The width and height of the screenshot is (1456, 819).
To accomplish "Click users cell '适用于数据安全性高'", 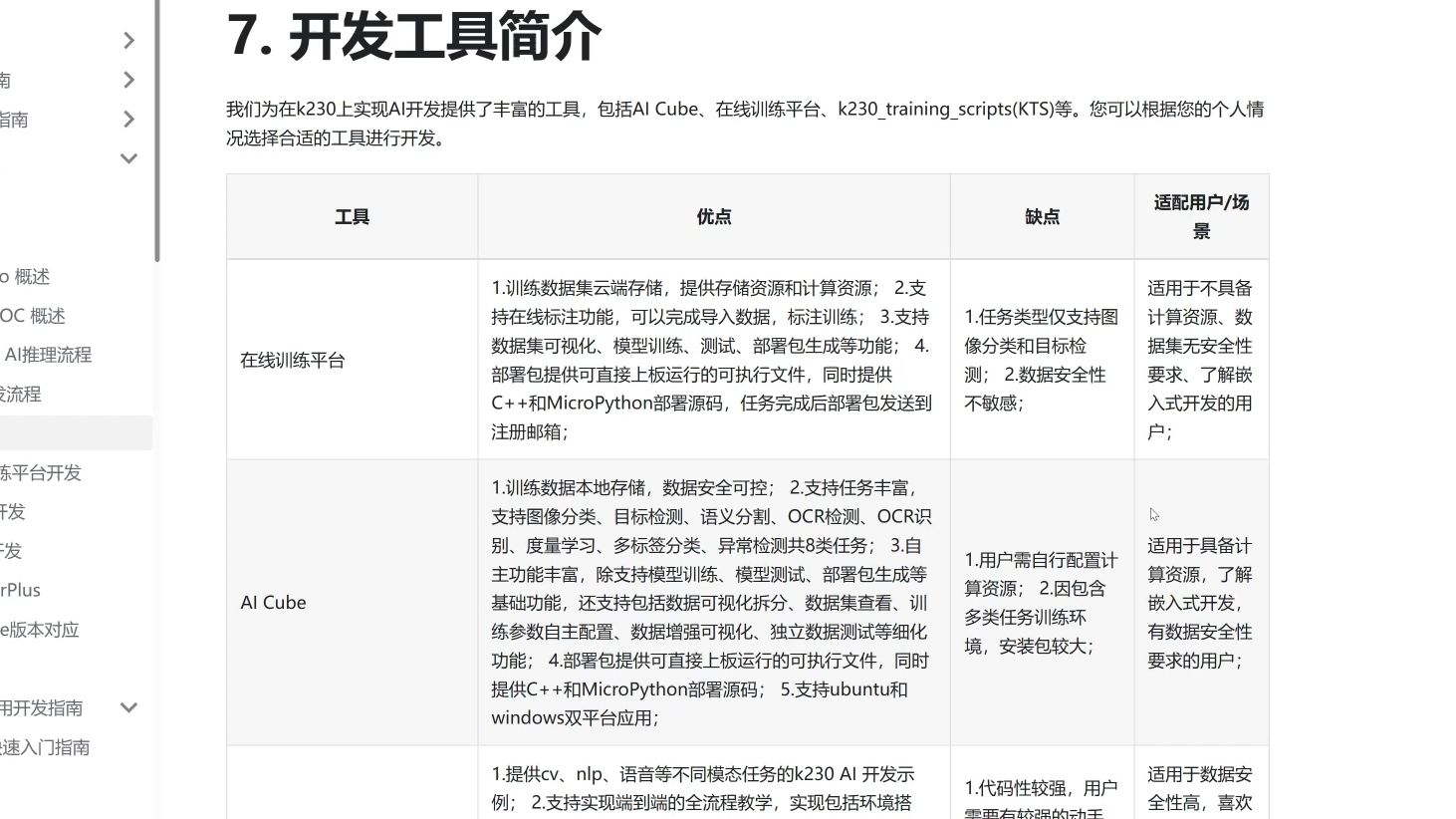I will [1201, 783].
